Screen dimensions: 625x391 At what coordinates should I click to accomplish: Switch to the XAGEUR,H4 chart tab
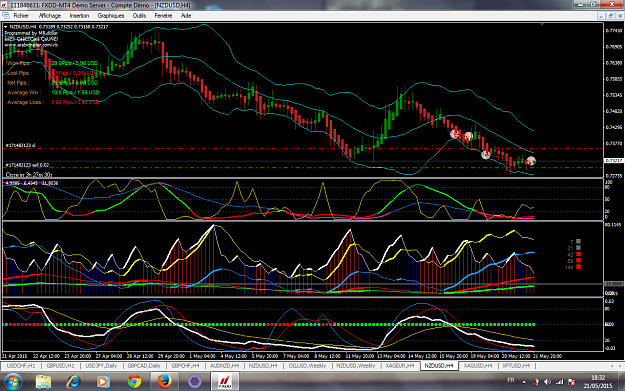[x=400, y=365]
